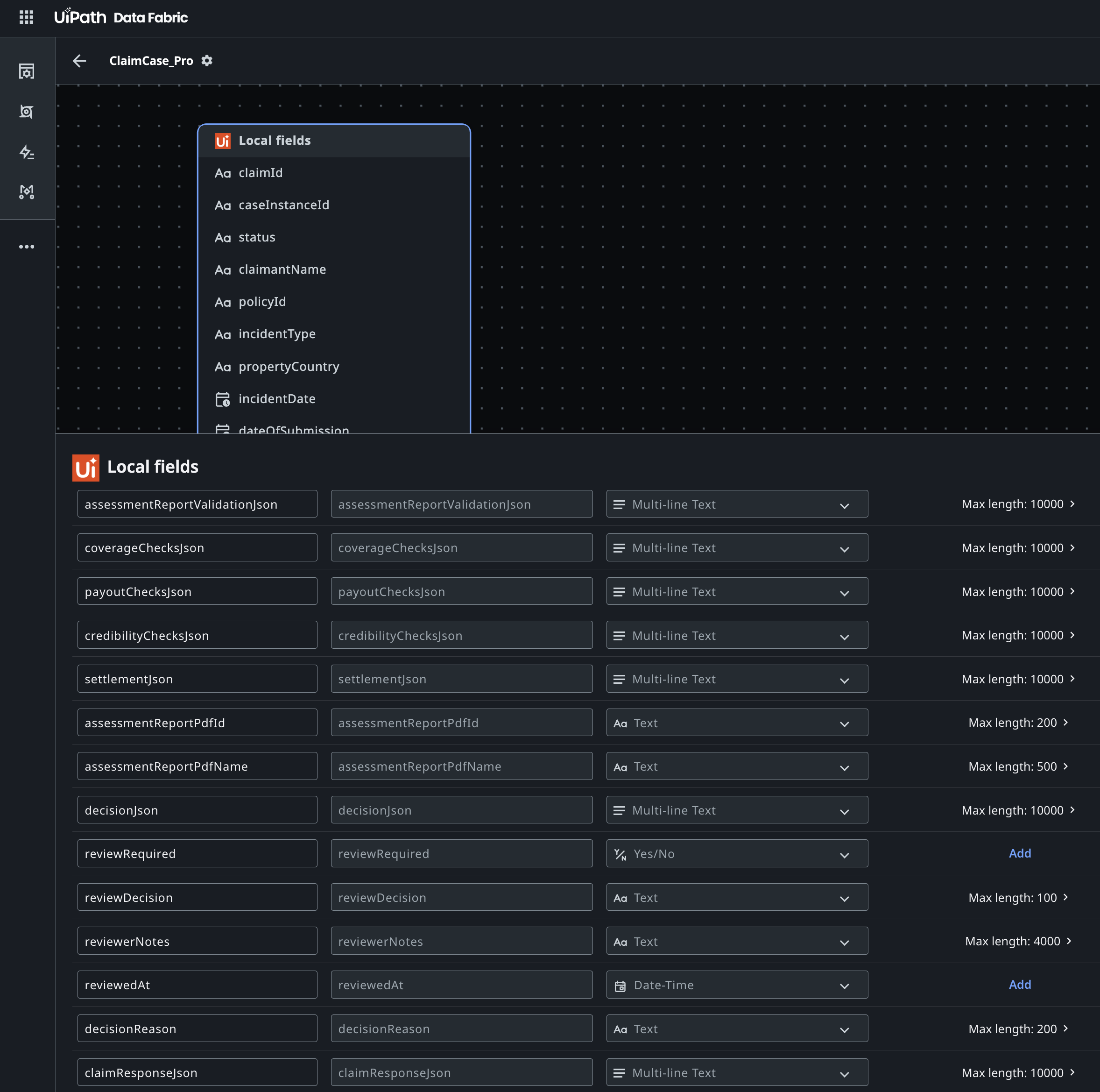Open the sidebar lightning bolt icon
The width and height of the screenshot is (1100, 1092).
pyautogui.click(x=26, y=151)
